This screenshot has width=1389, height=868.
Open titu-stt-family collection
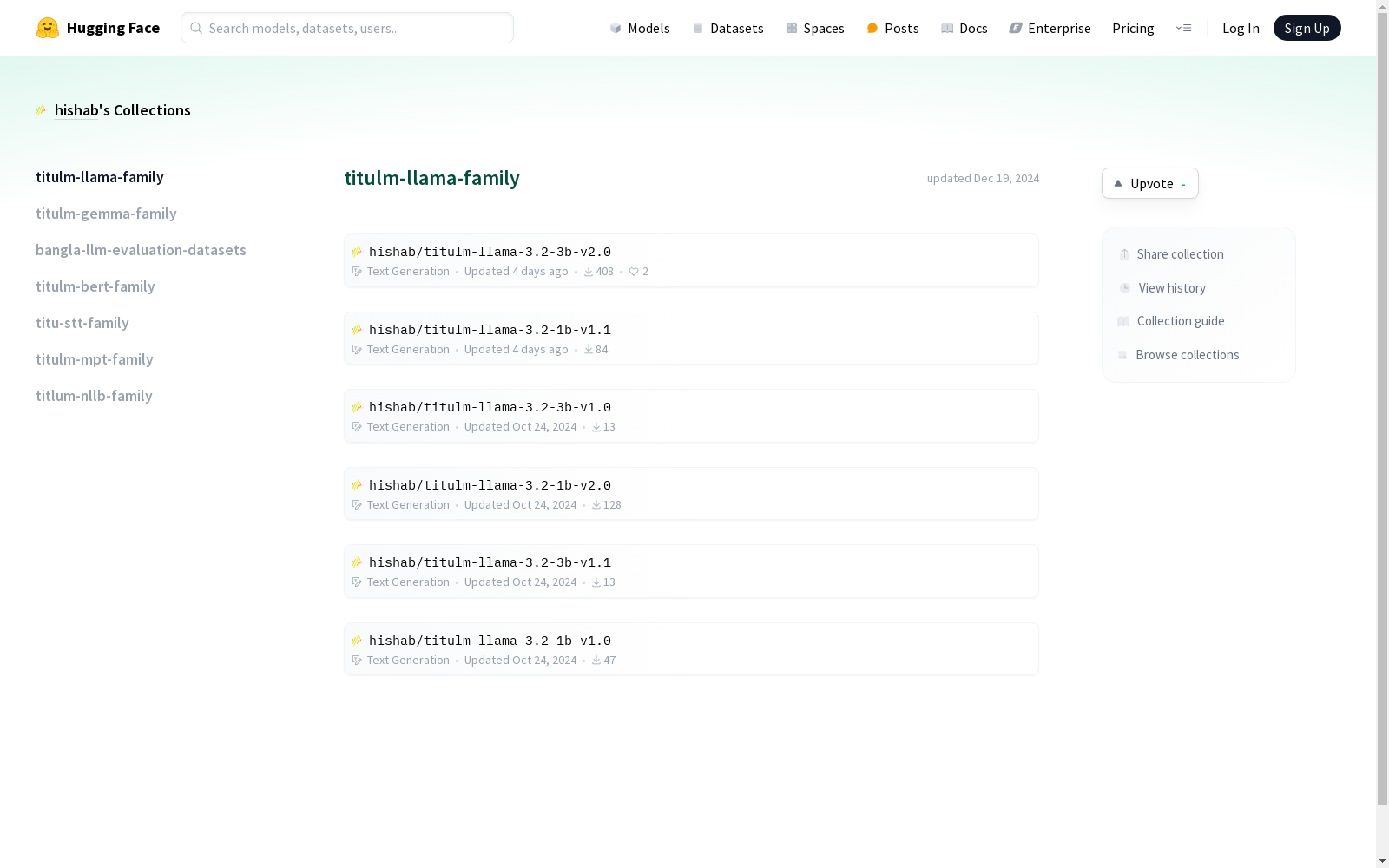pos(82,323)
